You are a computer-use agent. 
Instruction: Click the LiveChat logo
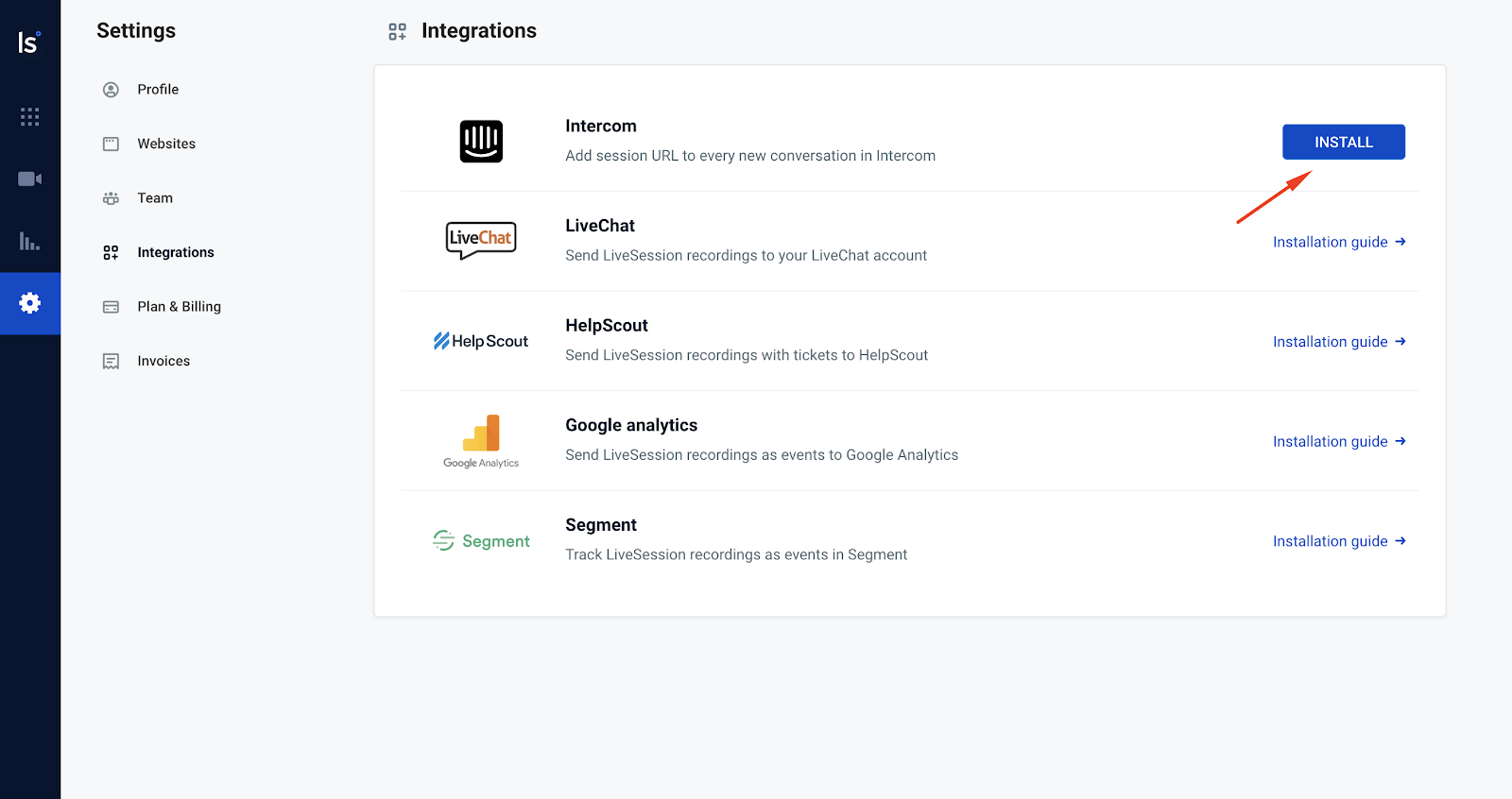click(x=481, y=240)
